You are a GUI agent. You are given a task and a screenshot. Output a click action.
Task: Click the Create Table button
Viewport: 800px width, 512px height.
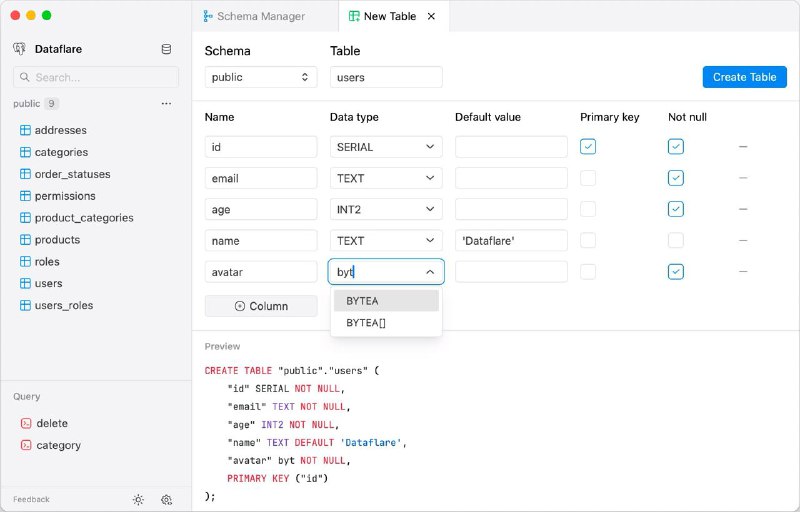point(744,77)
